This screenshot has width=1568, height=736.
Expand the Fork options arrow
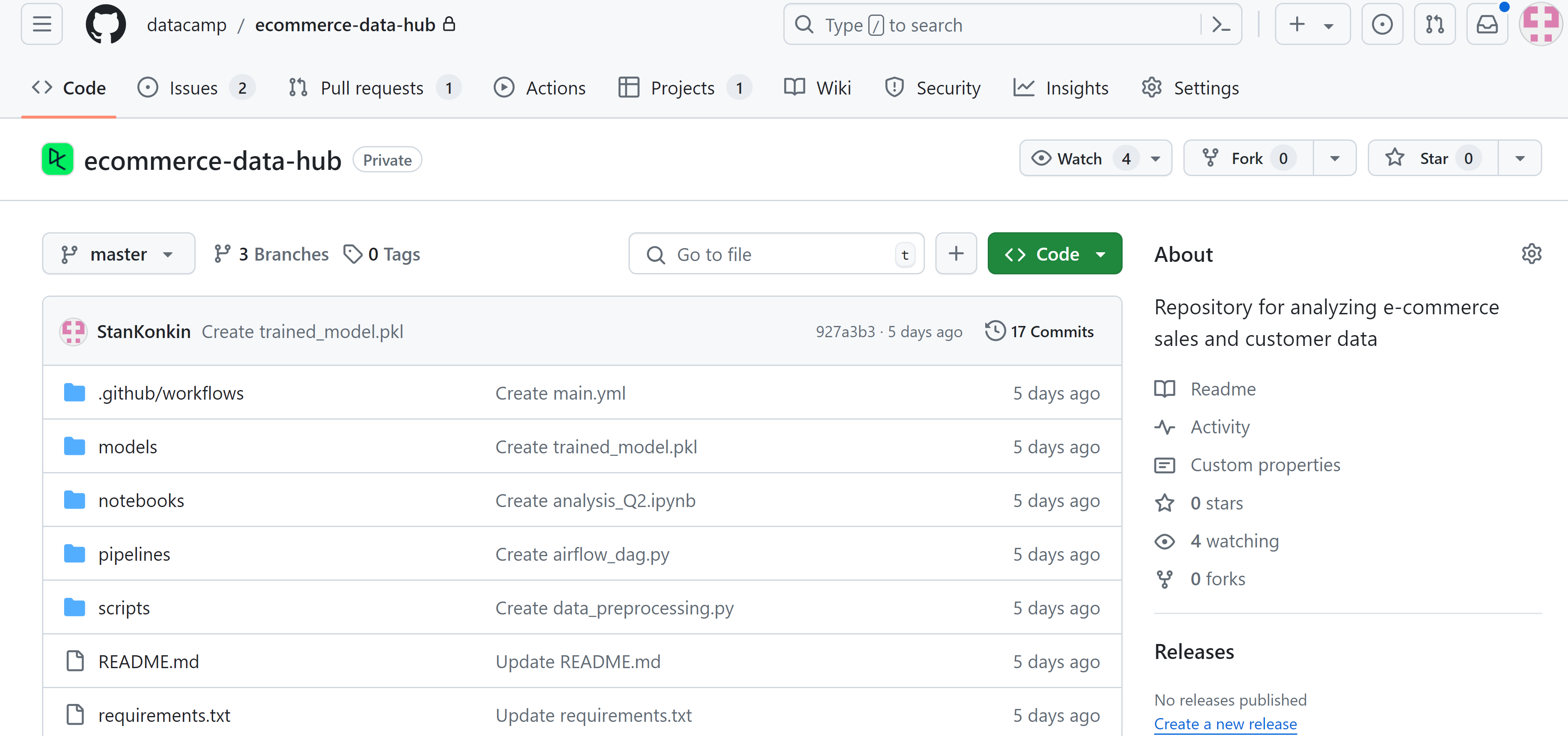point(1334,158)
